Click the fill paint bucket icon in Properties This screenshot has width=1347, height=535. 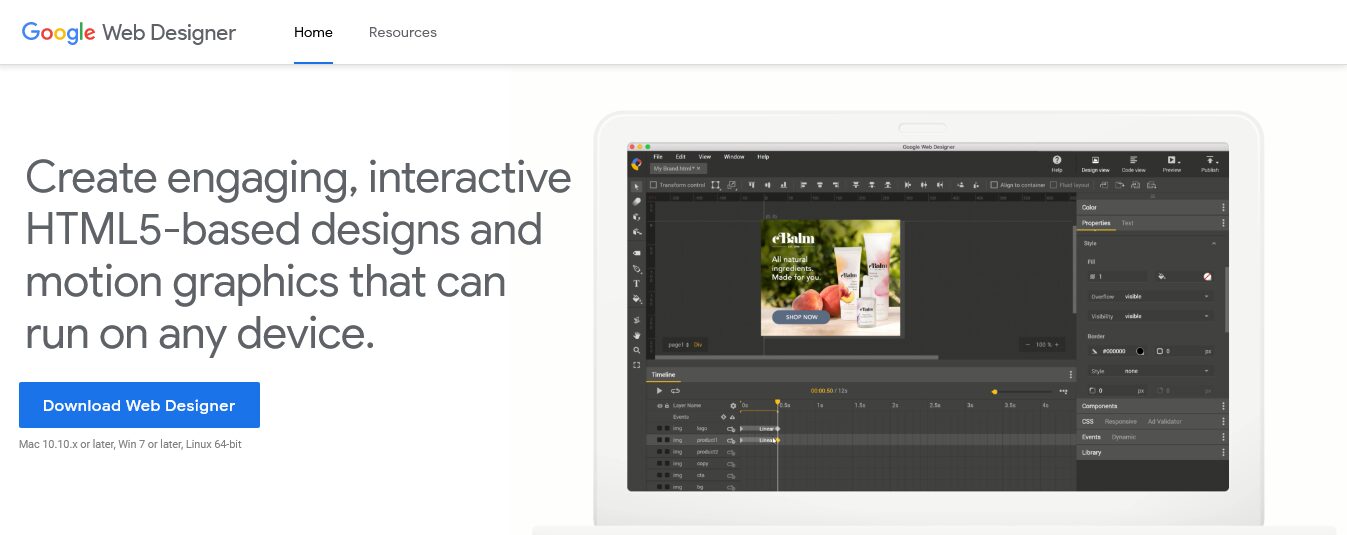tap(1161, 276)
